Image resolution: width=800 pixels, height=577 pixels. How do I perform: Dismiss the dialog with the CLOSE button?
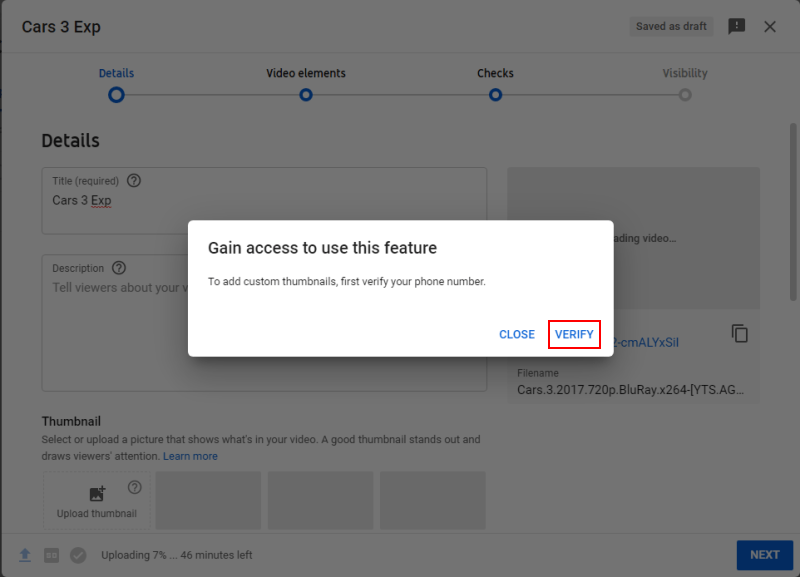[x=517, y=334]
